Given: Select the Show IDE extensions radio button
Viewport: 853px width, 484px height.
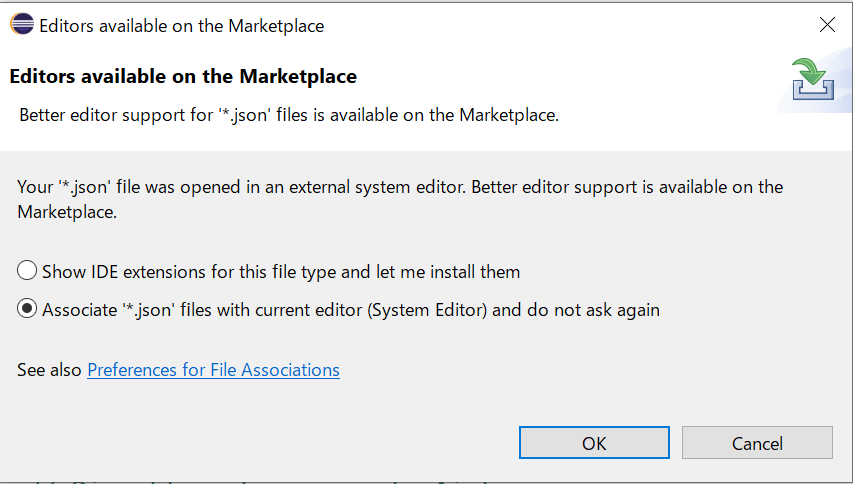Looking at the screenshot, I should click(27, 270).
